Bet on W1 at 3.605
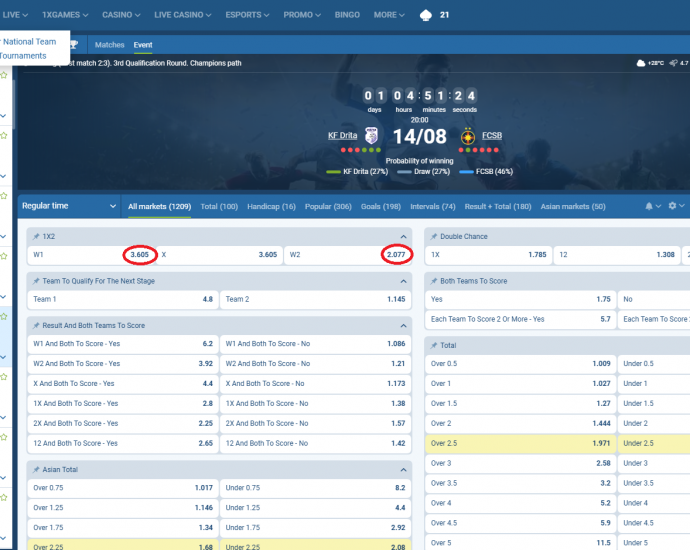Viewport: 690px width, 550px height. [91, 255]
